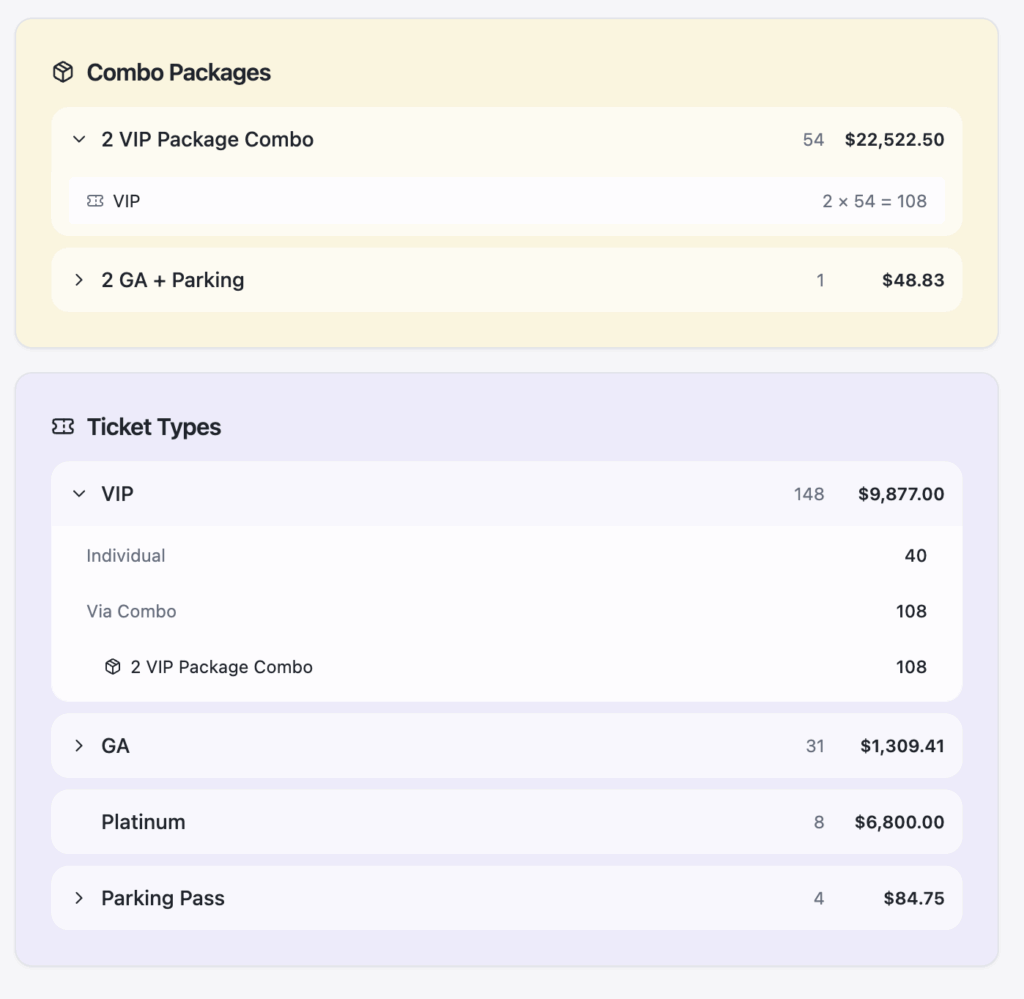The height and width of the screenshot is (999, 1024).
Task: Click the Combo Packages section heading
Action: pyautogui.click(x=178, y=72)
